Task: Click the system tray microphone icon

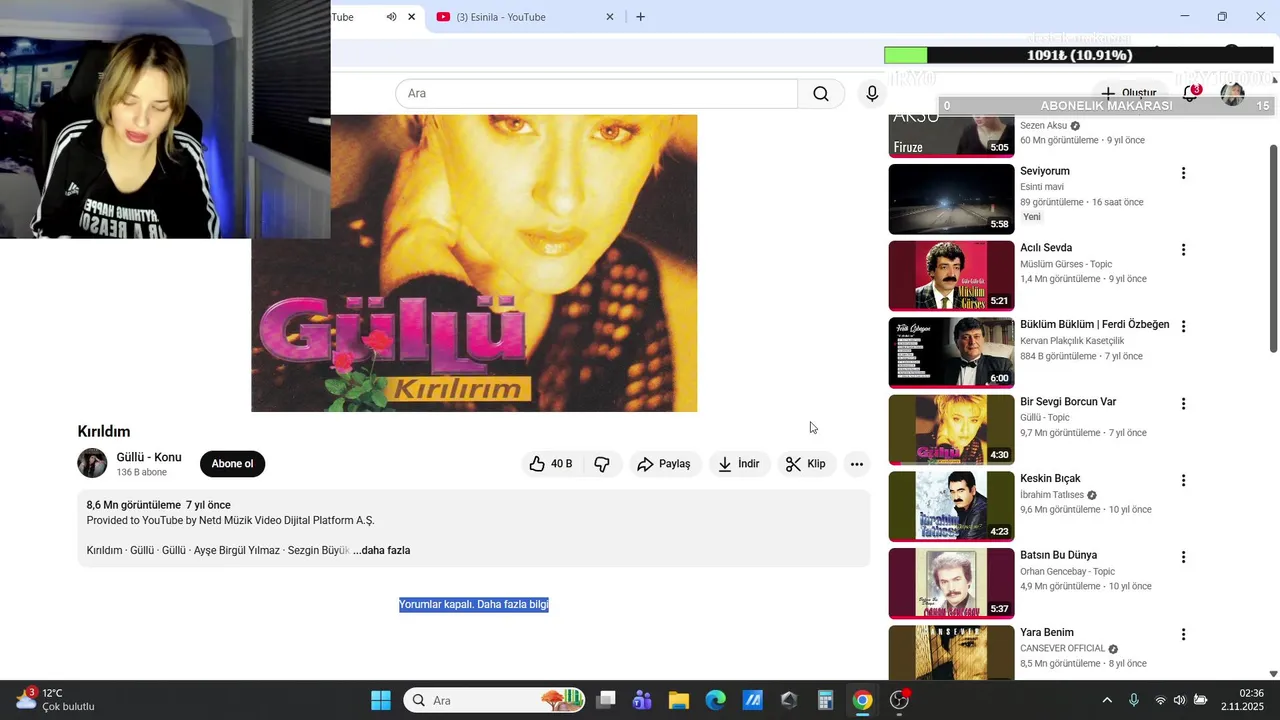Action: [1134, 700]
